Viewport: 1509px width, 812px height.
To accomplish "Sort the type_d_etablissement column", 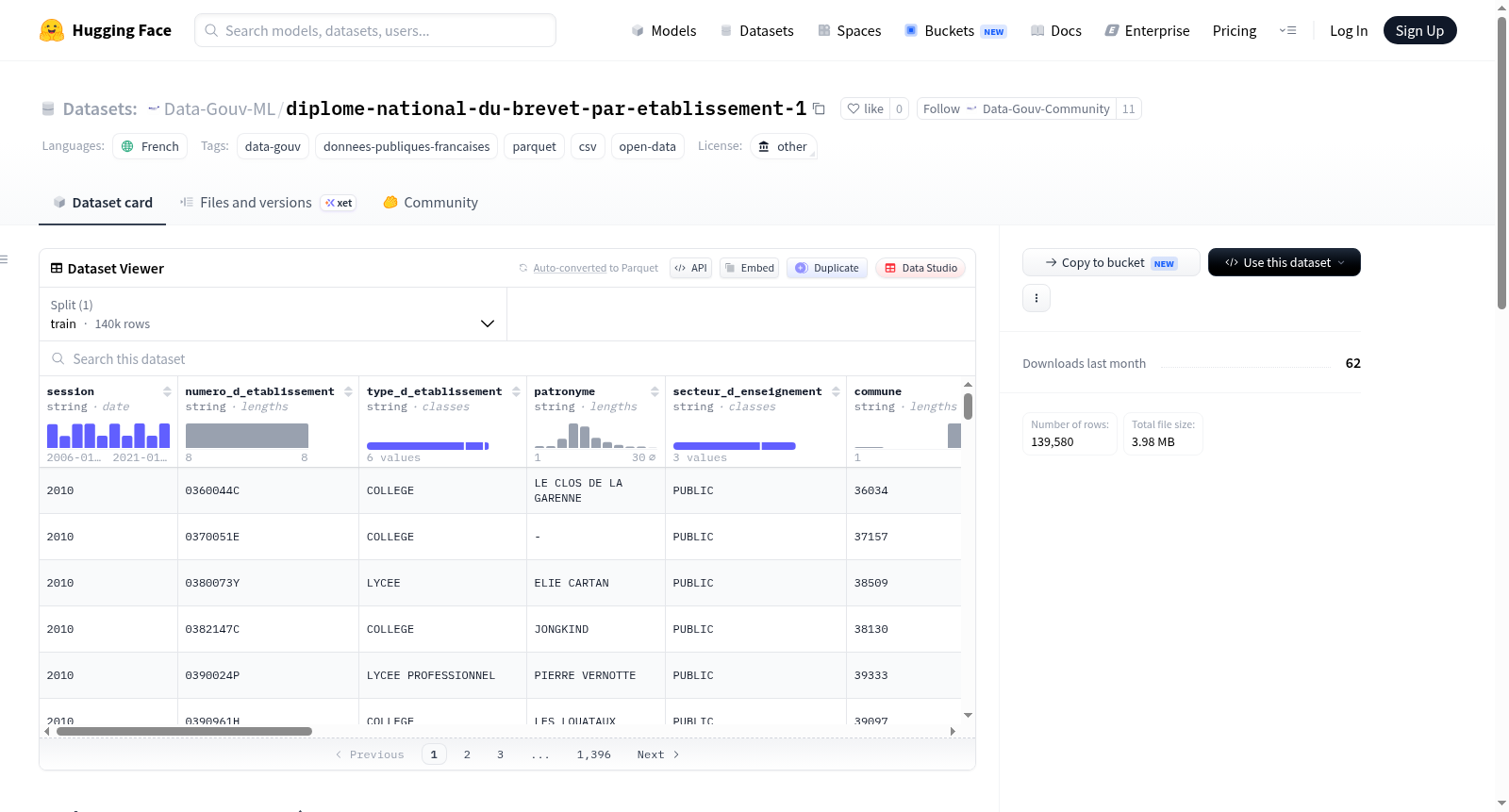I will [516, 391].
